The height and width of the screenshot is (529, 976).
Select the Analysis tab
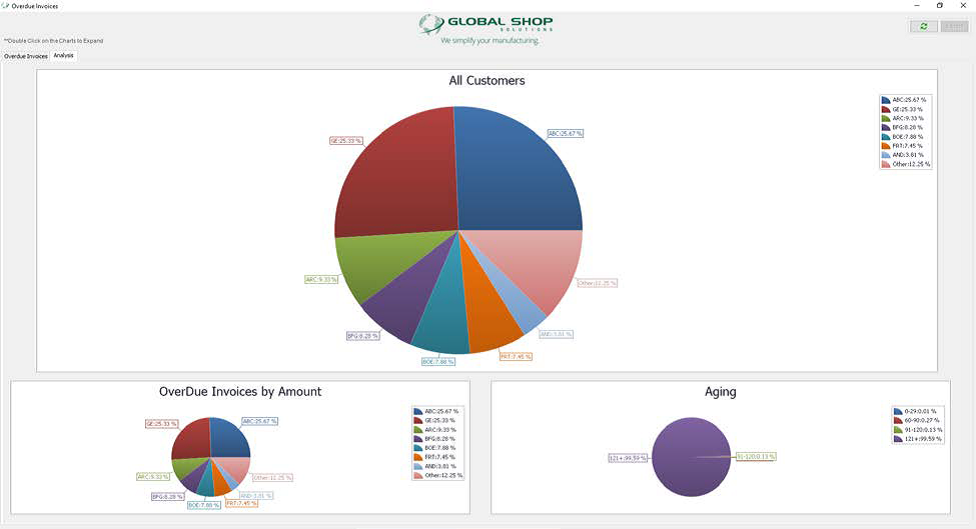[64, 56]
